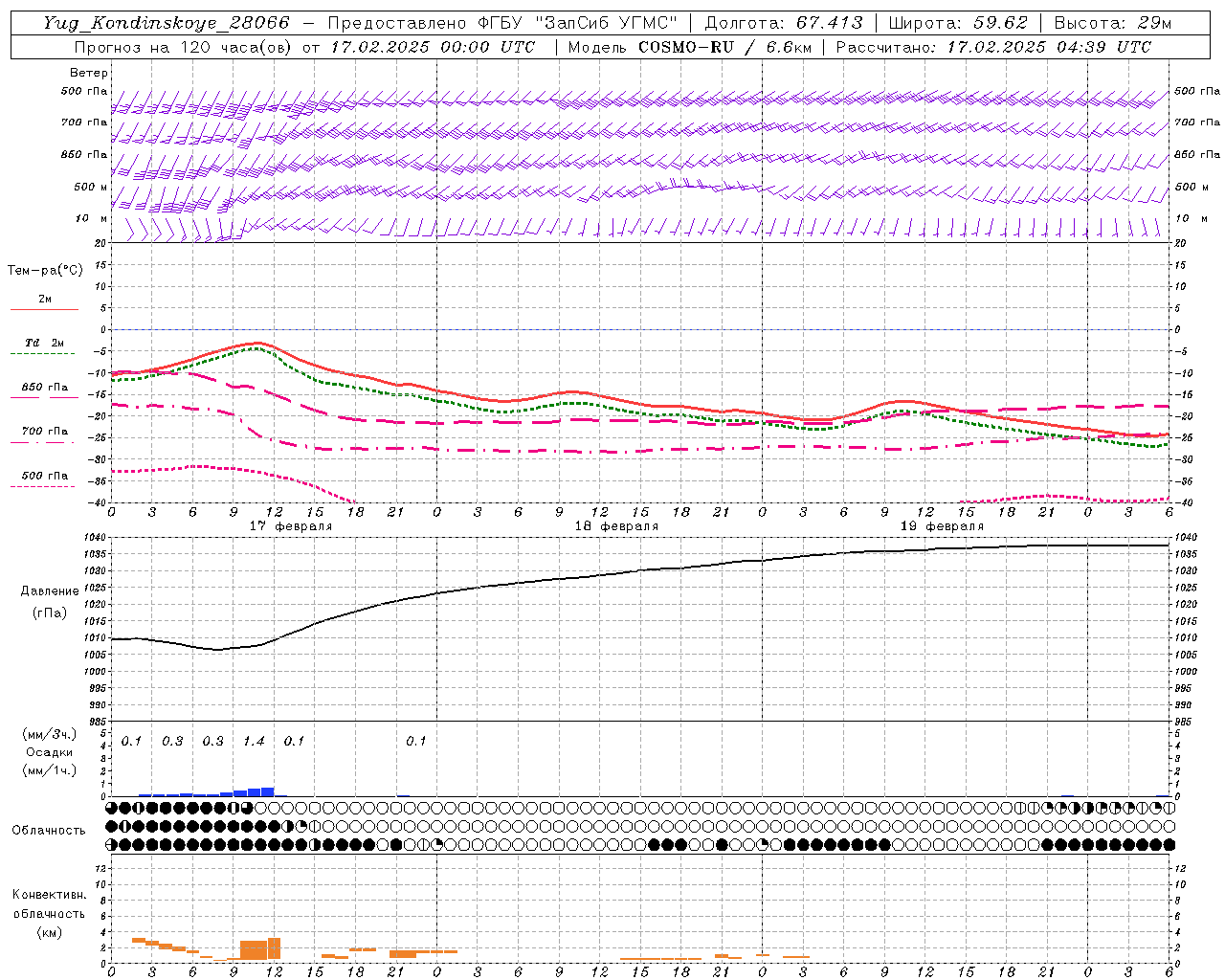Image resolution: width=1225 pixels, height=980 pixels.
Task: Click the station title Yug_Kondinskoye_28066
Action: coord(167,23)
